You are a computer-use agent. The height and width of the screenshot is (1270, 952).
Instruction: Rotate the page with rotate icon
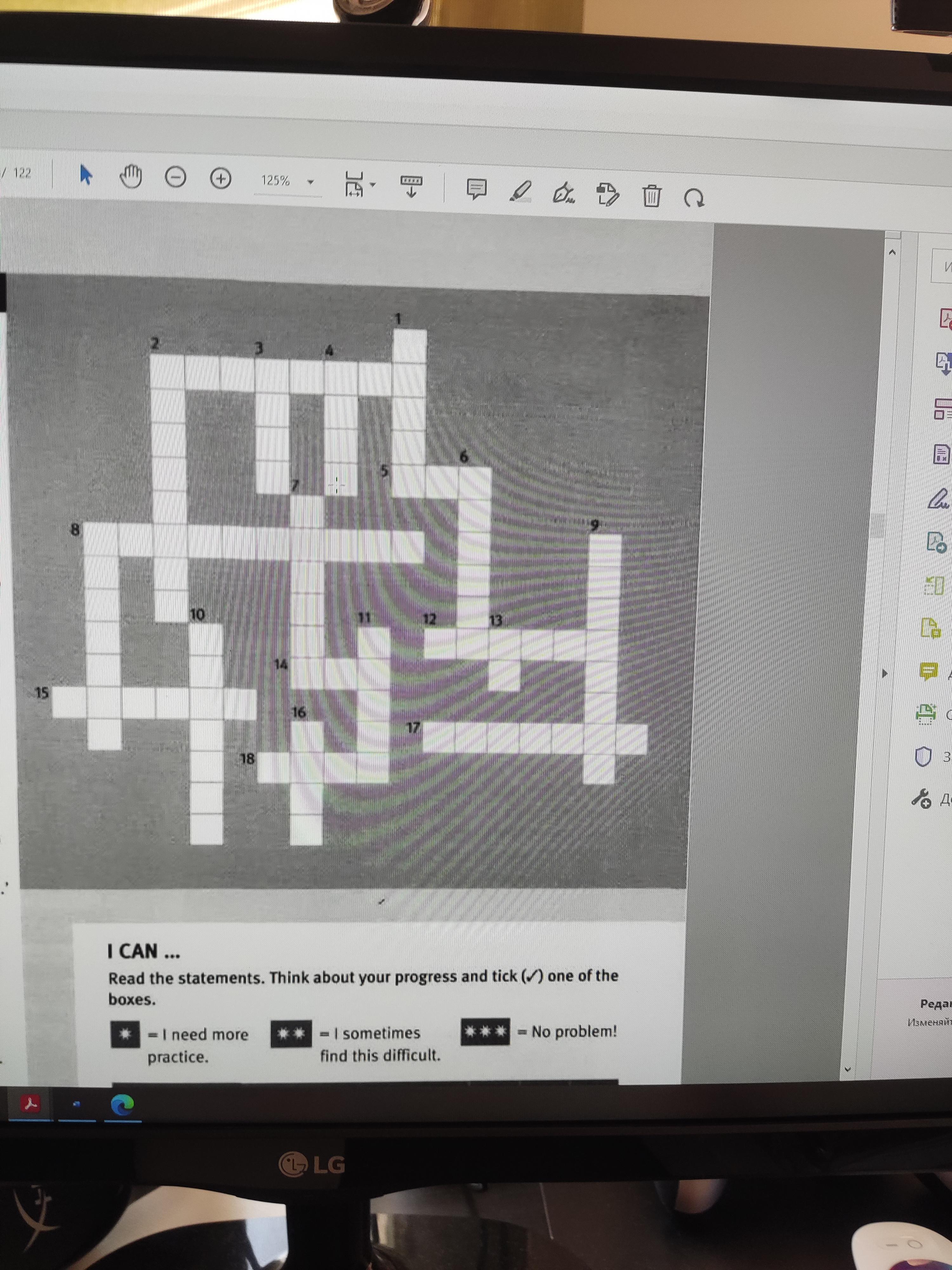click(694, 198)
